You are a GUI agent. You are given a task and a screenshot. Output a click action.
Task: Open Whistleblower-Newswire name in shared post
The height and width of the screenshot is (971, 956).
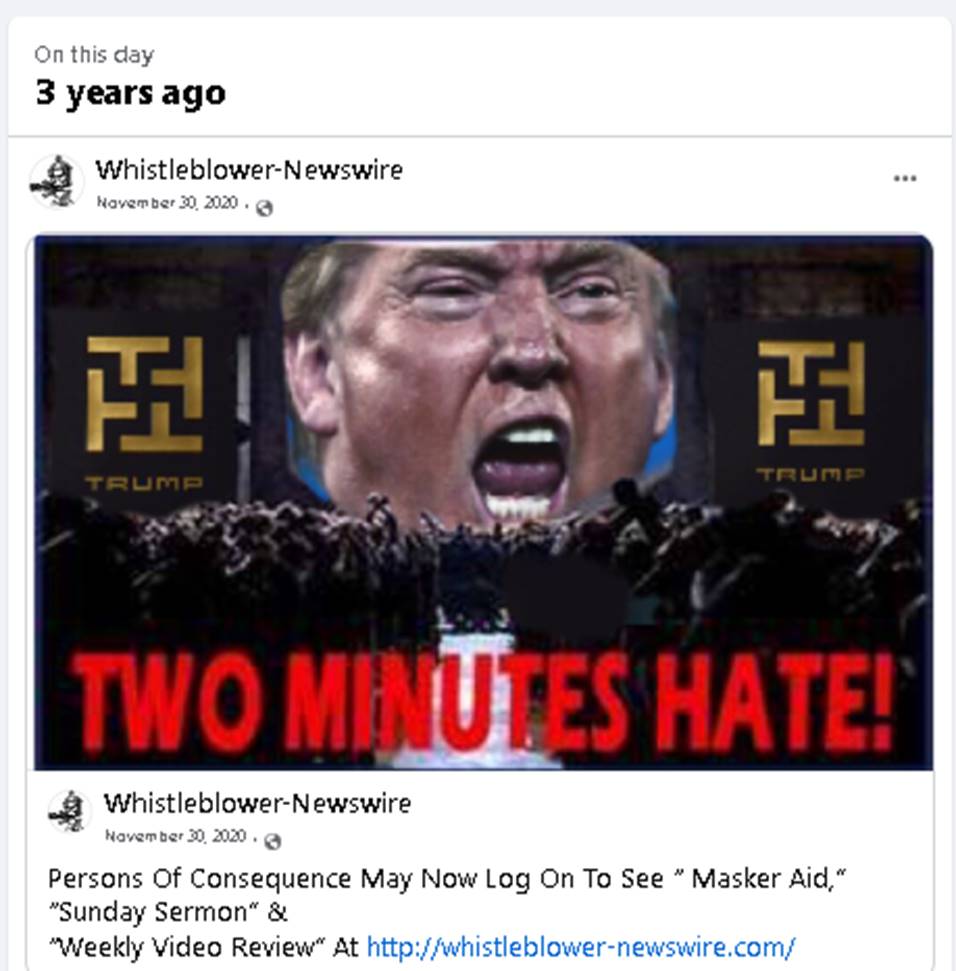tap(258, 803)
